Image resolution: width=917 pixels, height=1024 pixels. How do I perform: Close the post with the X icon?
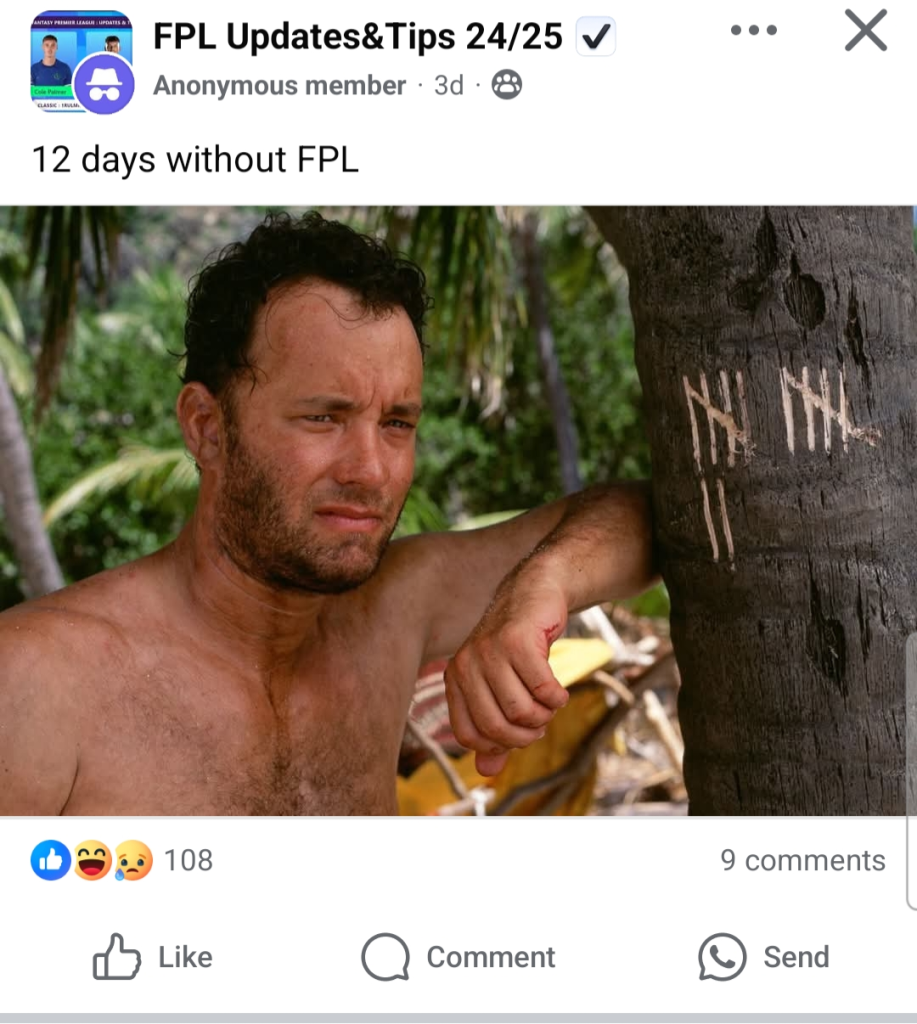click(x=865, y=30)
